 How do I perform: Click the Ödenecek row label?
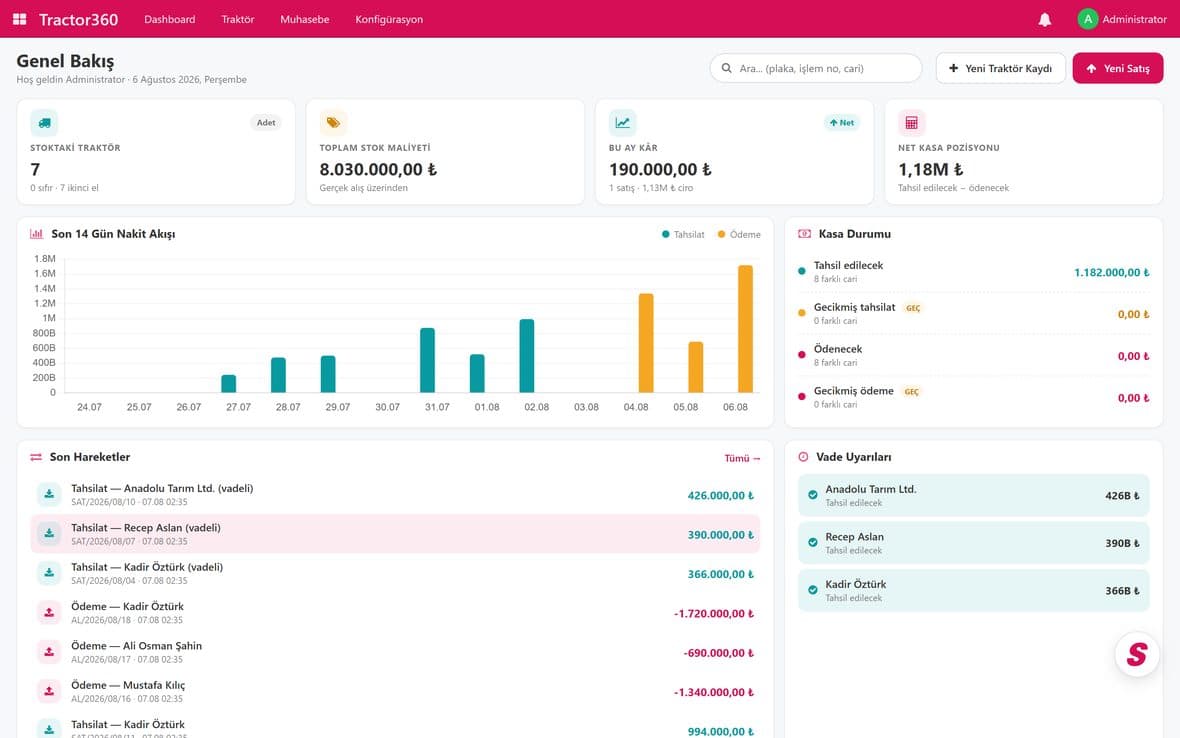point(838,349)
